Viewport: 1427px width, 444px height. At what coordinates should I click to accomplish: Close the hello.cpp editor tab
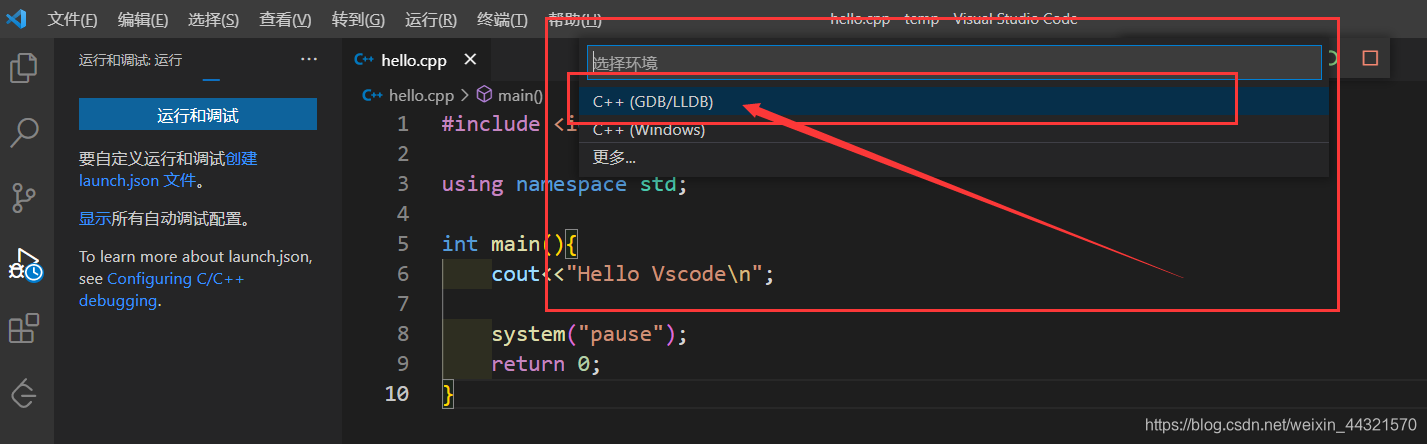click(x=471, y=60)
